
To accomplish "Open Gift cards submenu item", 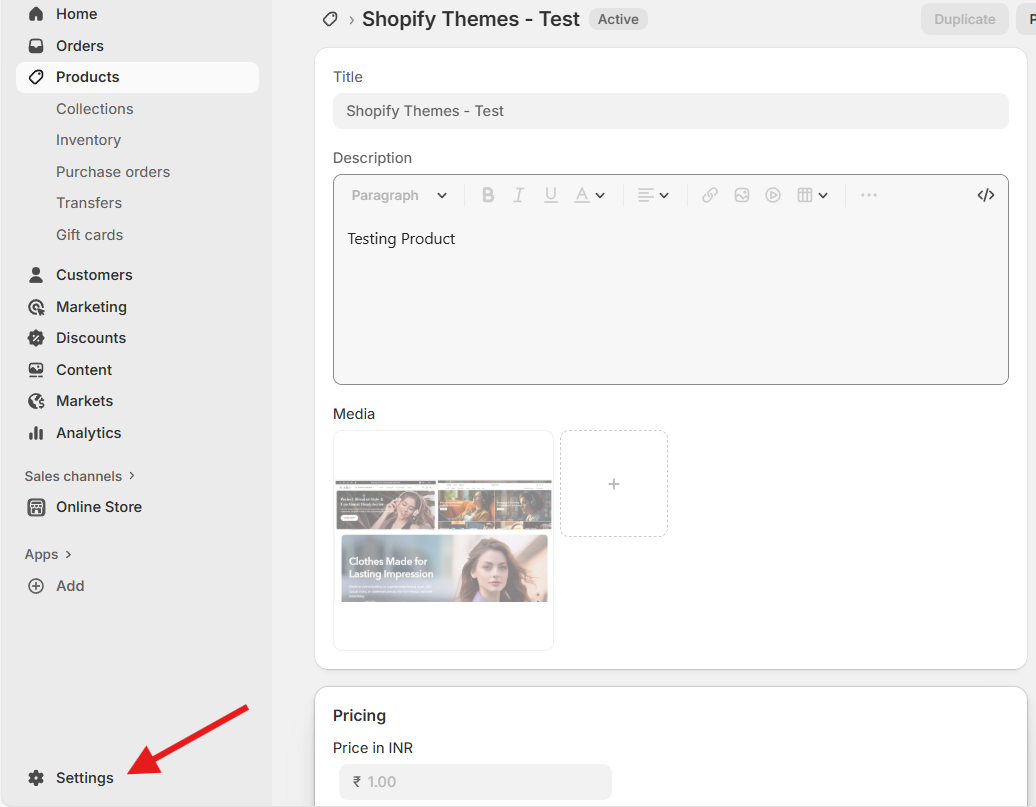I will point(90,235).
